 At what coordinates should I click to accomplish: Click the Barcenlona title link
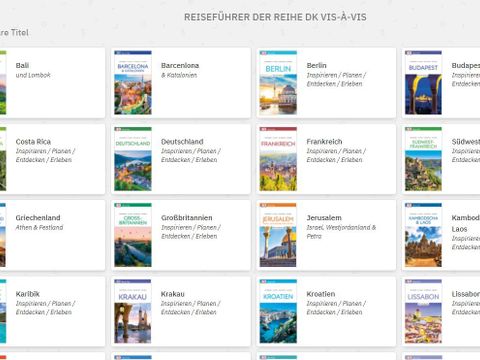coord(180,65)
